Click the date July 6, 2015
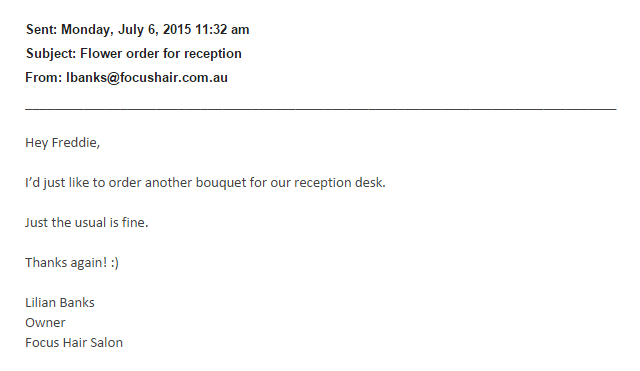Image resolution: width=640 pixels, height=371 pixels. [x=154, y=30]
